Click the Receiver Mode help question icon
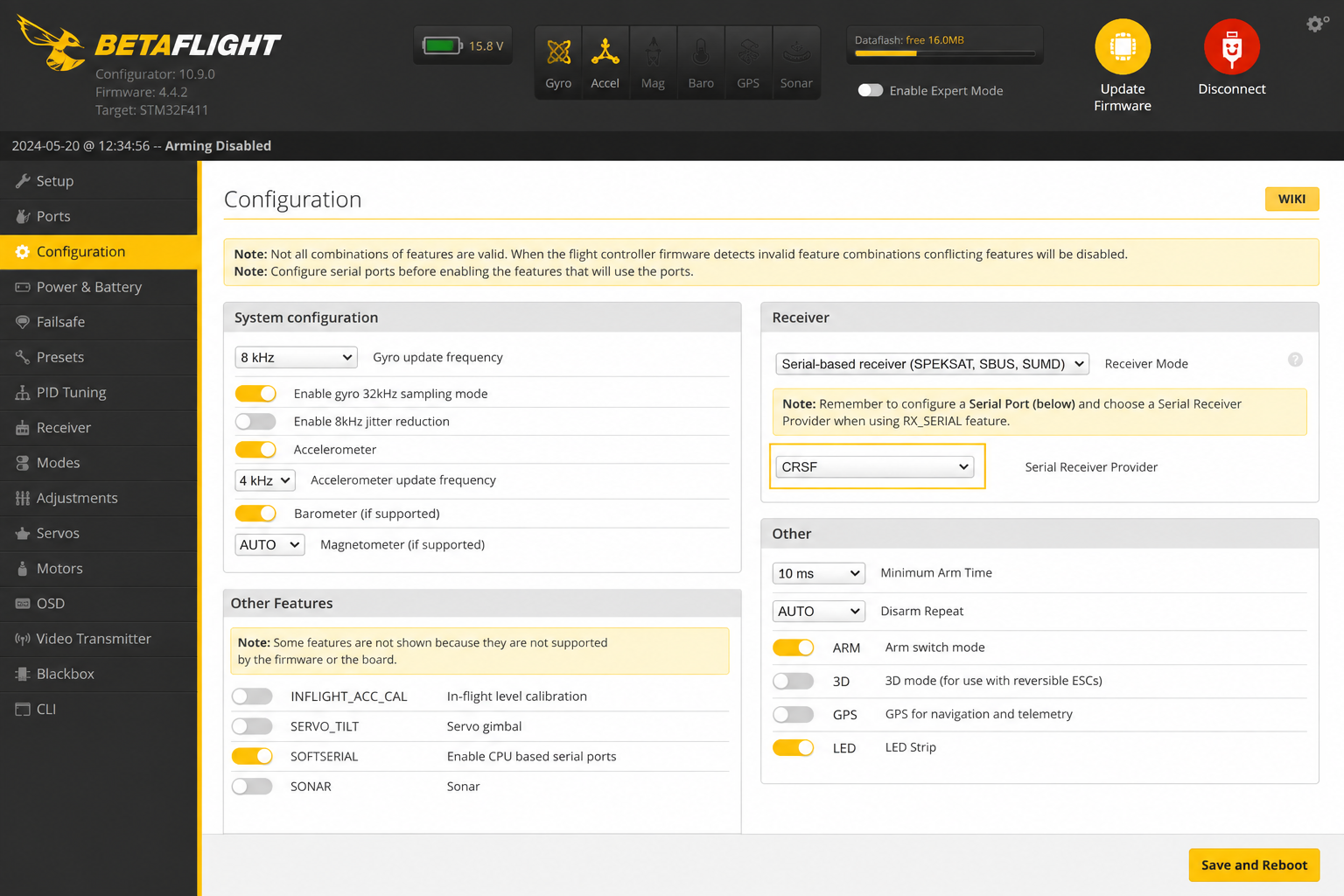 point(1295,360)
